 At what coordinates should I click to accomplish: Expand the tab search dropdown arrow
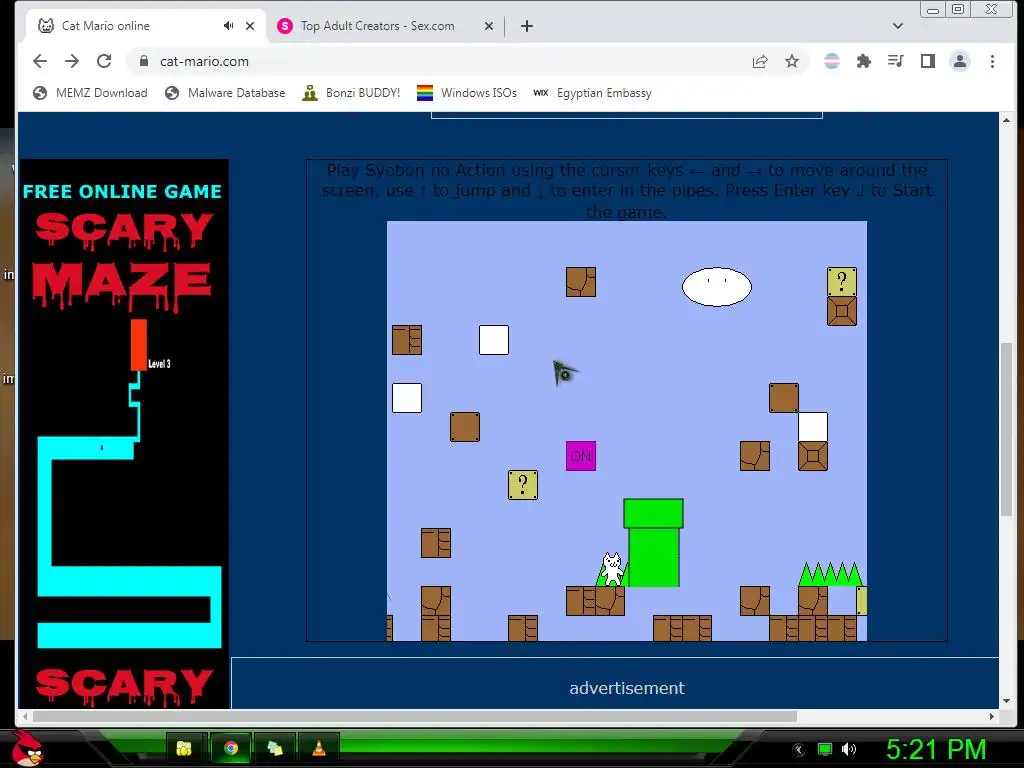tap(897, 26)
